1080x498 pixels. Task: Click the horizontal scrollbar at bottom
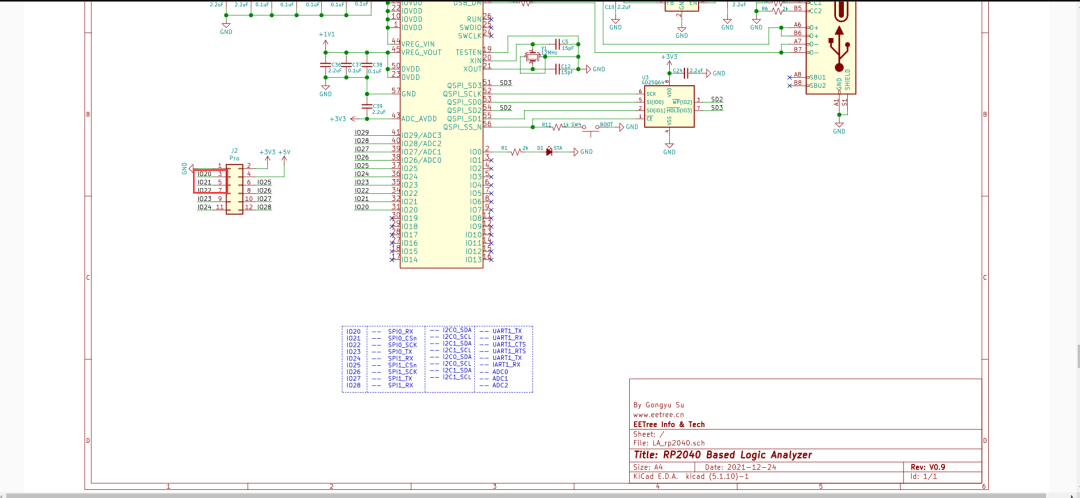tap(540, 495)
